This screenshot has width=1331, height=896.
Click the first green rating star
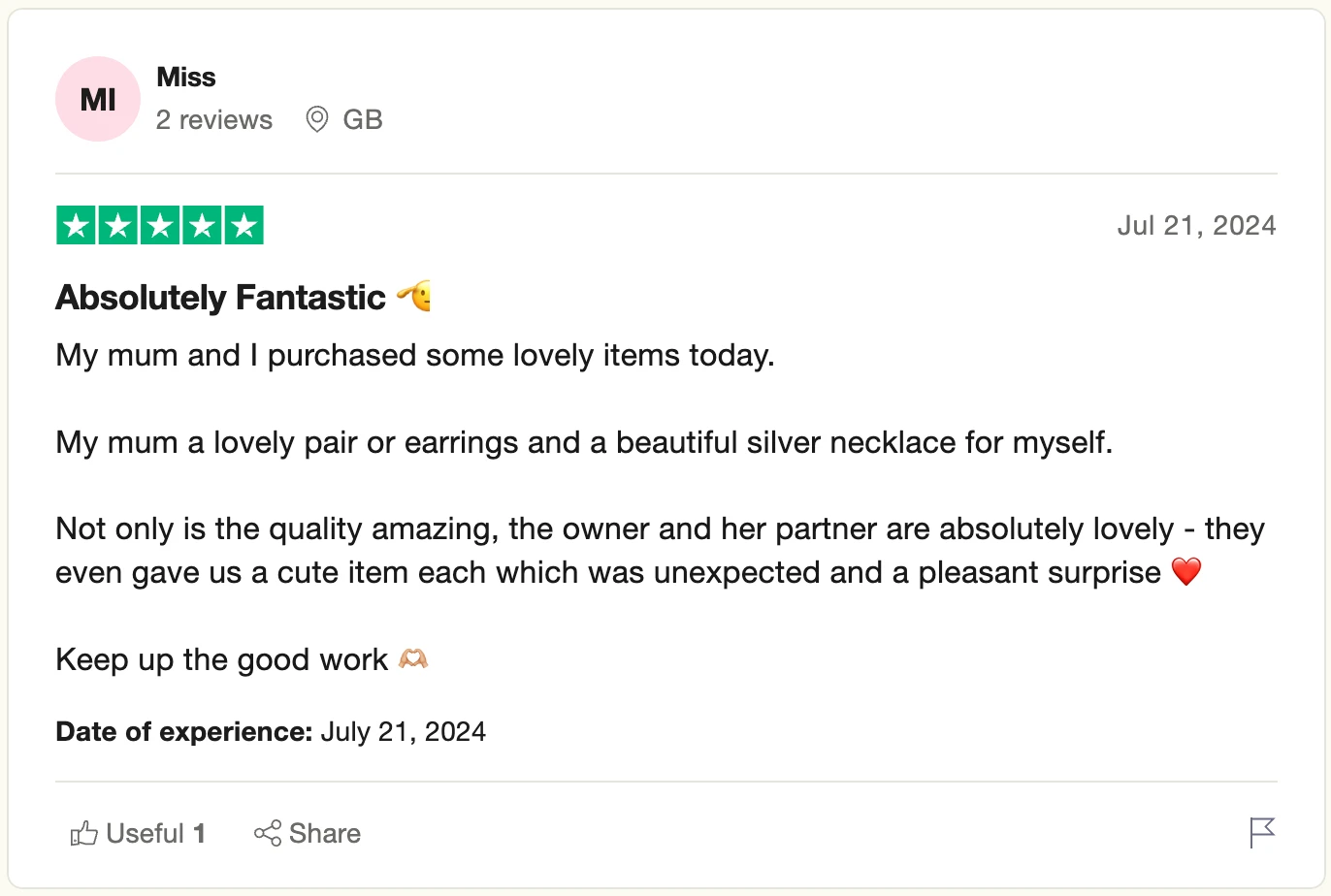(x=76, y=226)
